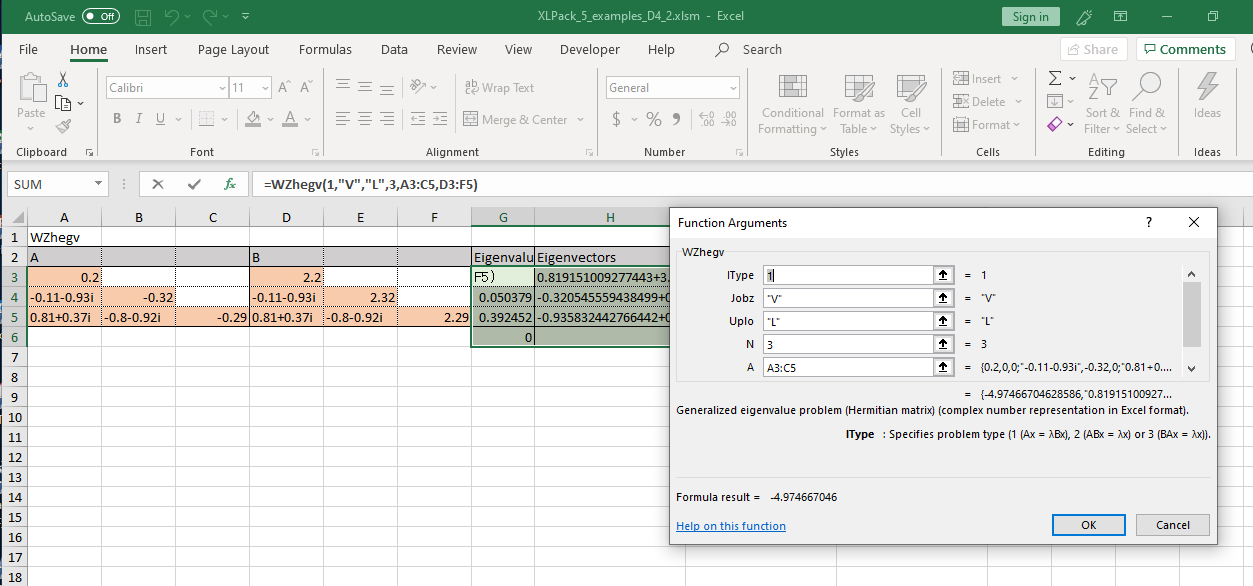Click the Wrap Text button
This screenshot has height=586, width=1253.
[500, 88]
